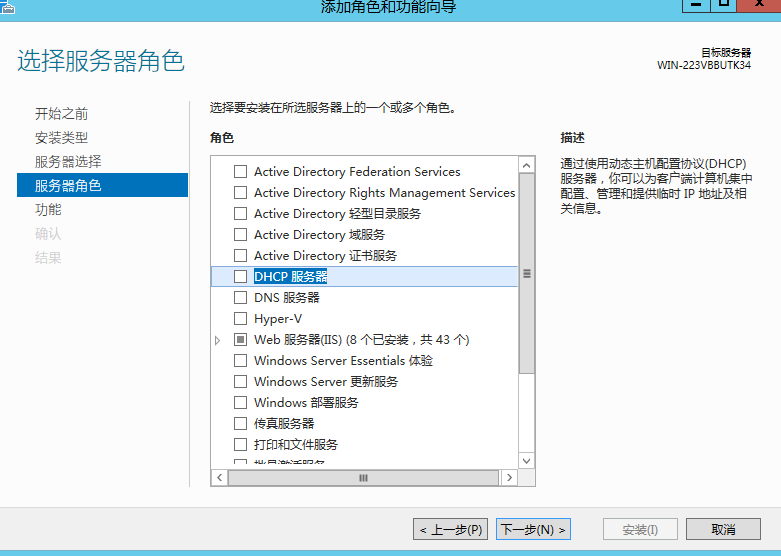Click the vertical scrollbar thumb in roles list
This screenshot has height=556, width=781.
[x=527, y=274]
